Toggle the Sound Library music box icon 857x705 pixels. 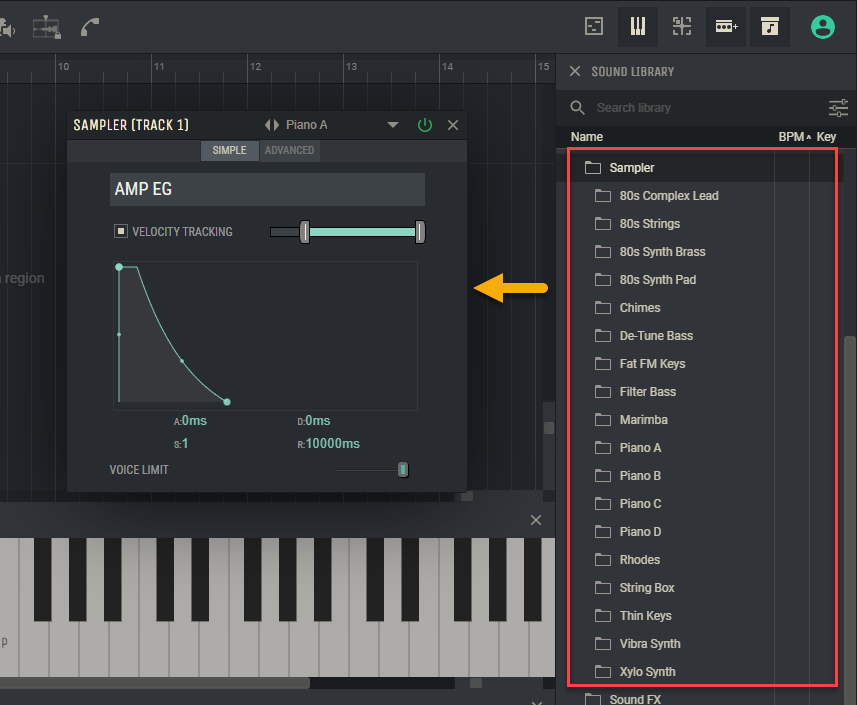[770, 26]
